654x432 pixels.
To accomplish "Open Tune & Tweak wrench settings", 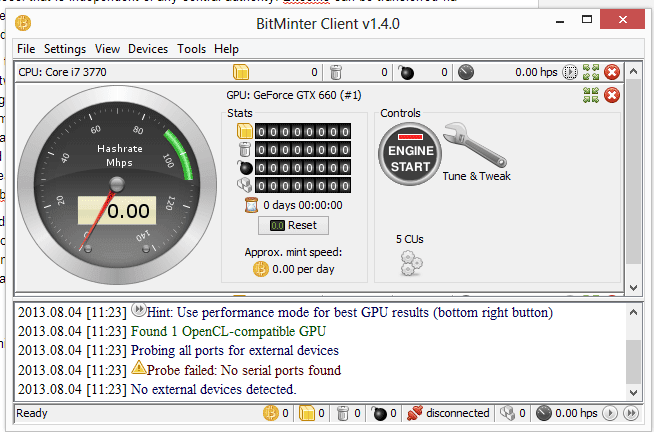I will (x=475, y=144).
